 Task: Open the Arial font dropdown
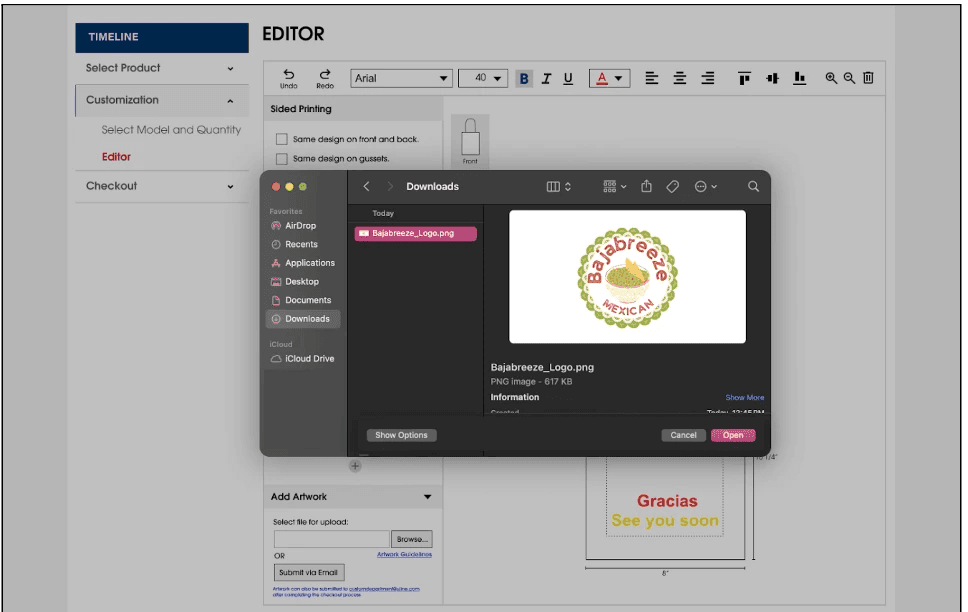point(401,78)
